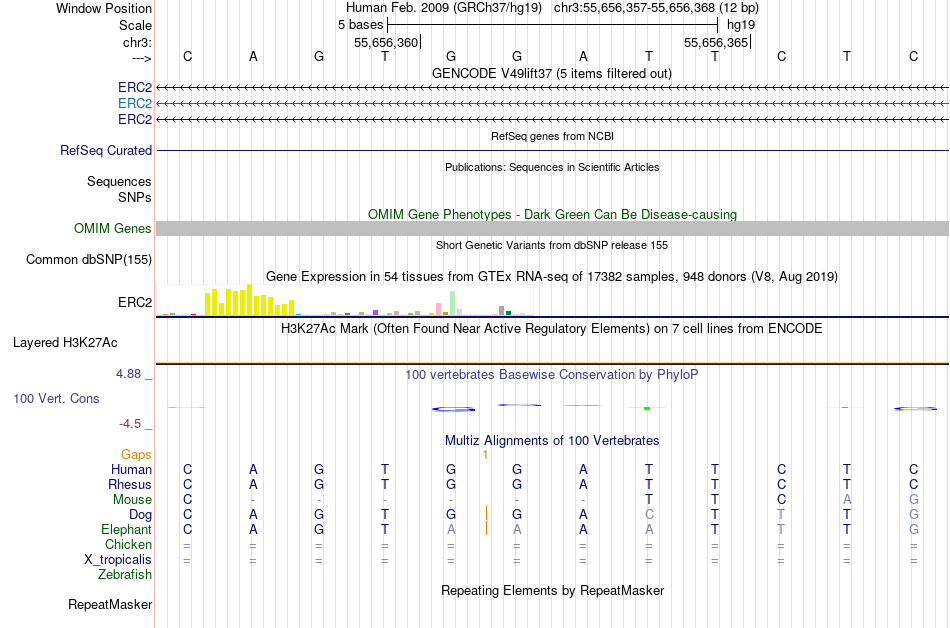The width and height of the screenshot is (950, 628).
Task: Select the chr3:55,656,357-55,656,368 (12 bp) position text
Action: (x=656, y=8)
